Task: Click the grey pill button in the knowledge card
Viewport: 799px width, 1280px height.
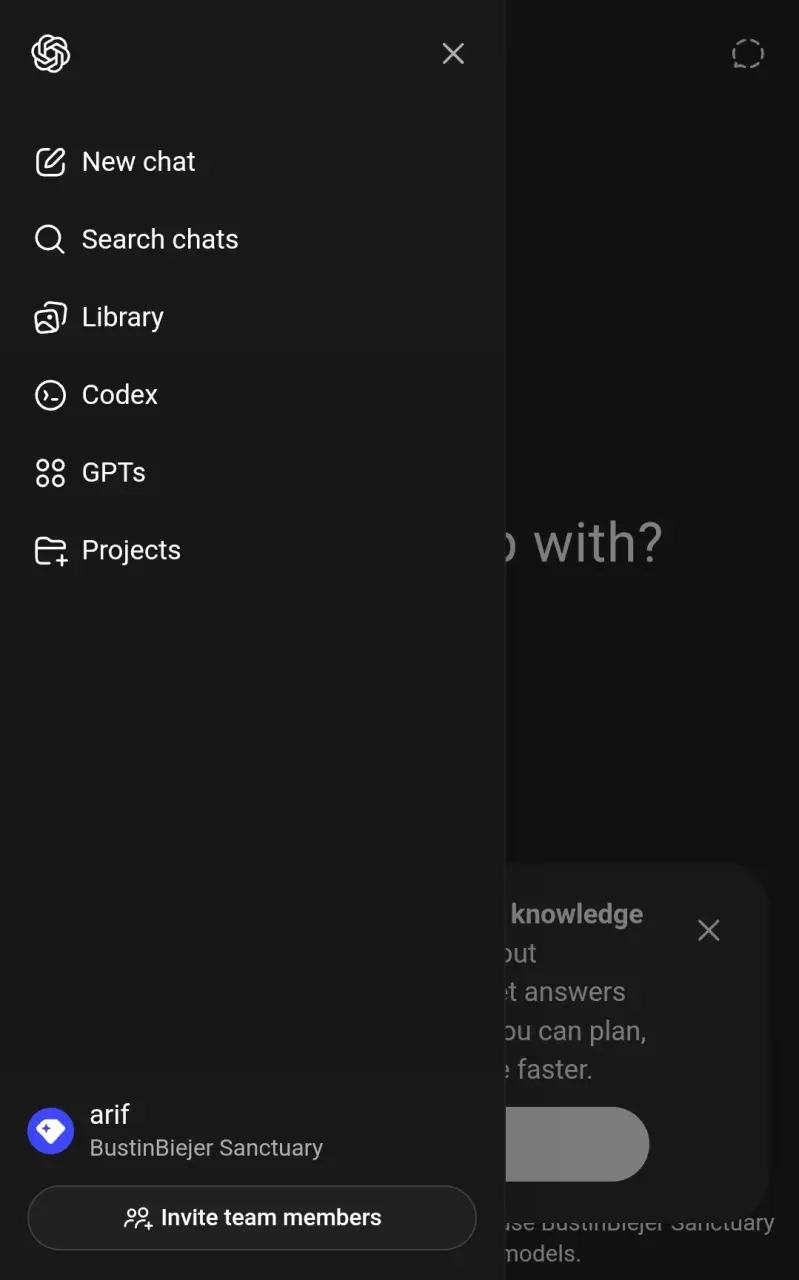Action: (x=577, y=1144)
